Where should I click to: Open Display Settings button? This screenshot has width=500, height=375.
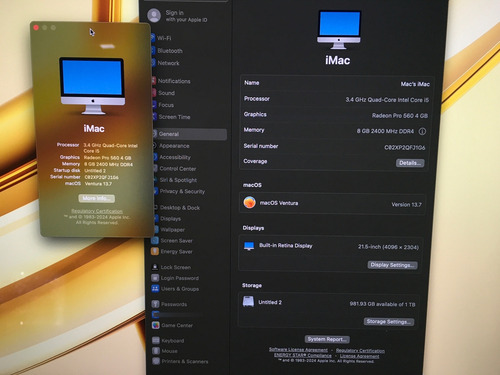click(x=392, y=265)
